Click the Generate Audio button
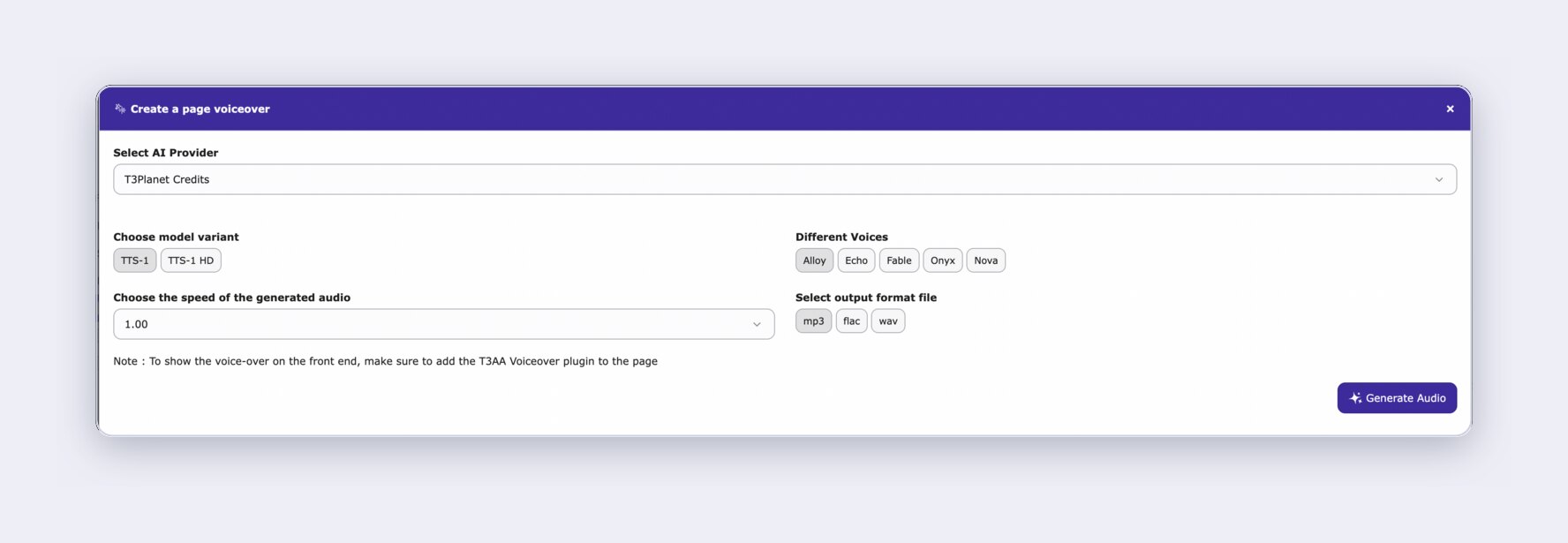The height and width of the screenshot is (543, 1568). click(1397, 398)
